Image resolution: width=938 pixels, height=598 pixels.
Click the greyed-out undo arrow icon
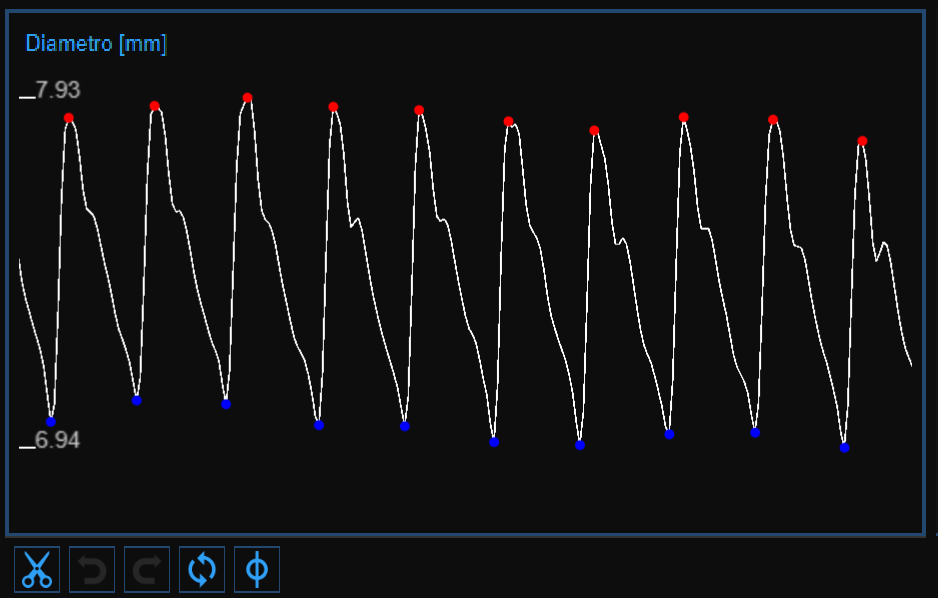(92, 569)
